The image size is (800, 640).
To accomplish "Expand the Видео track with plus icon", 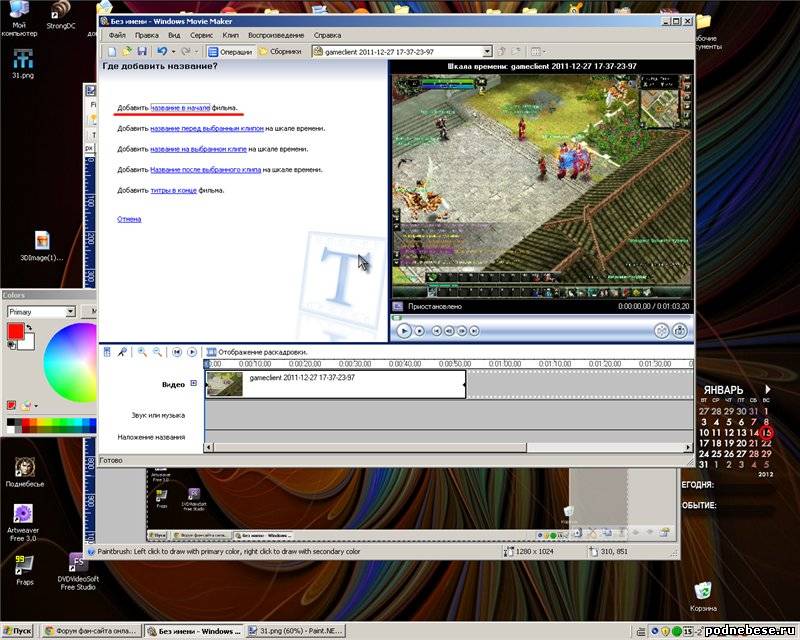I will tap(193, 383).
